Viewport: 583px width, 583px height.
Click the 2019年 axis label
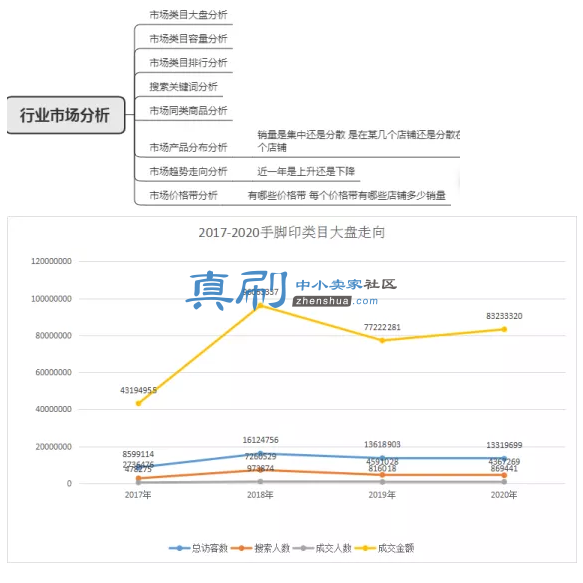coord(382,495)
